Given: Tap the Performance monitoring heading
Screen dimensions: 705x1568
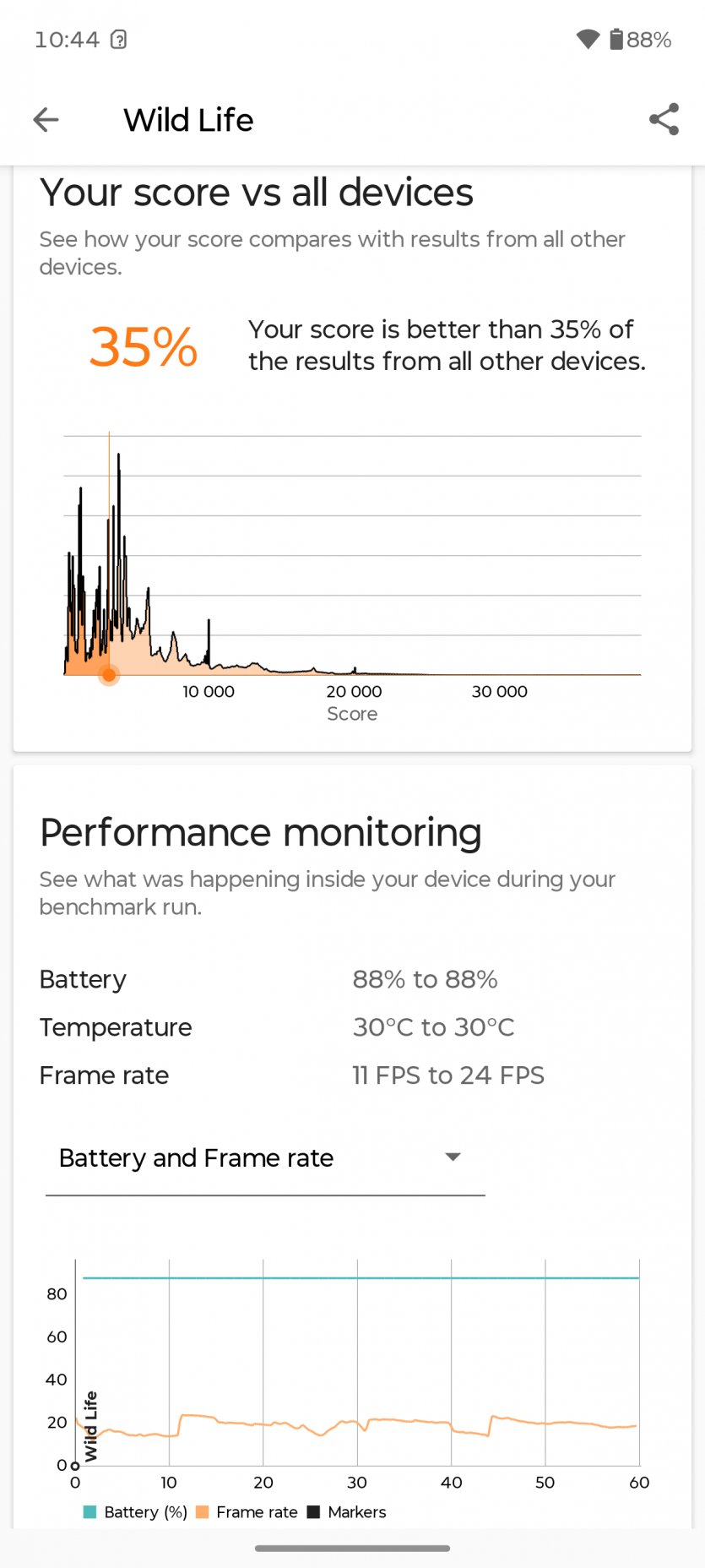Looking at the screenshot, I should point(261,832).
